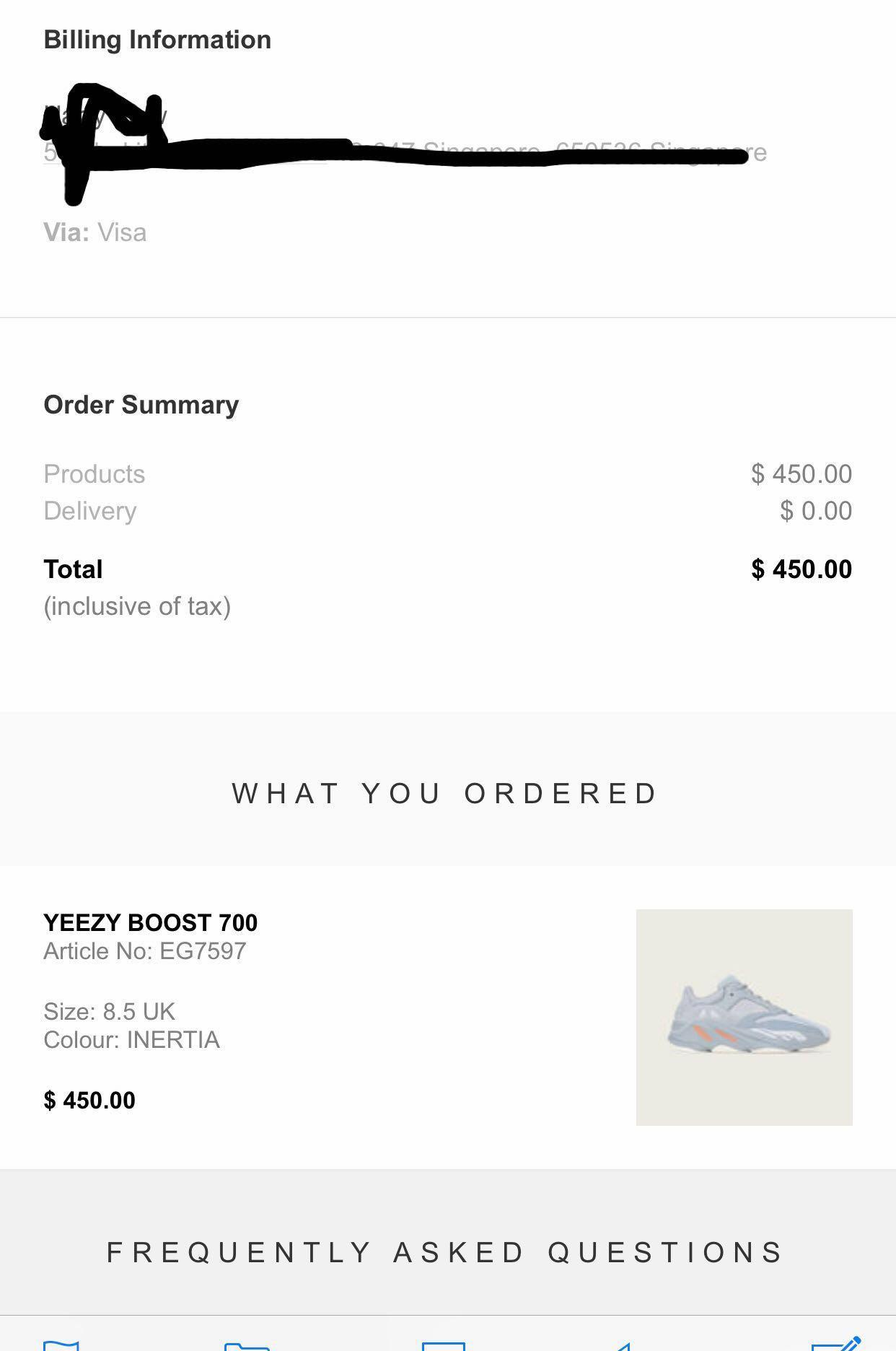Select the Order Summary heading
Screen dimensions: 896x1351
(x=140, y=404)
